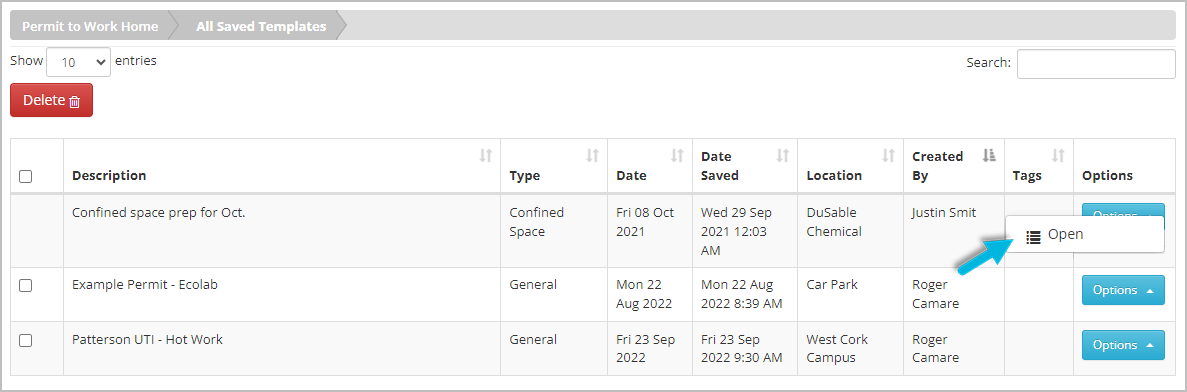
Task: Select the All Saved Templates breadcrumb
Action: click(x=261, y=26)
